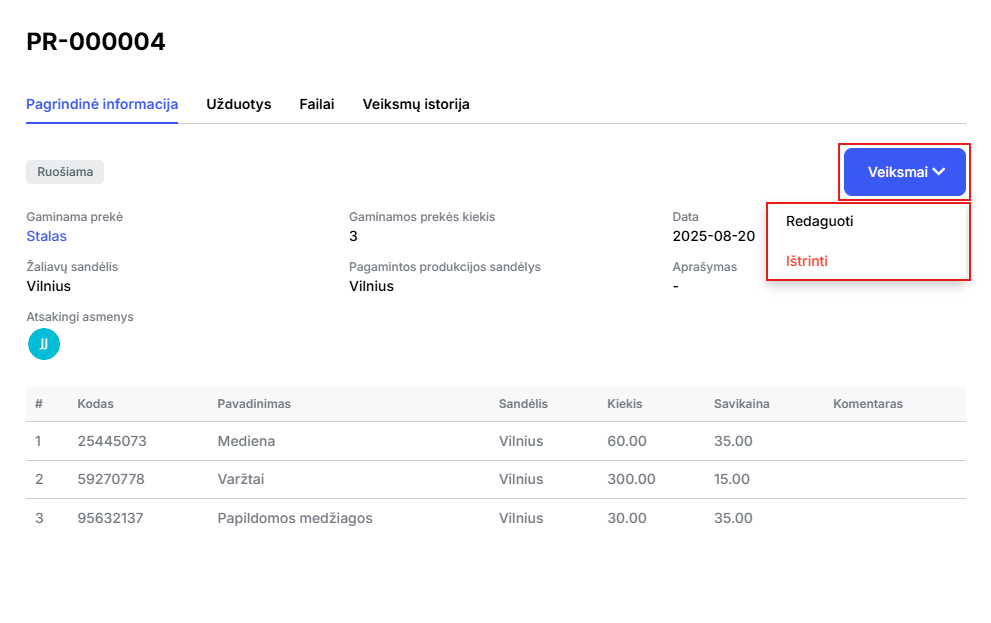This screenshot has height=623, width=991.
Task: Open the Stalas product link
Action: pyautogui.click(x=46, y=236)
